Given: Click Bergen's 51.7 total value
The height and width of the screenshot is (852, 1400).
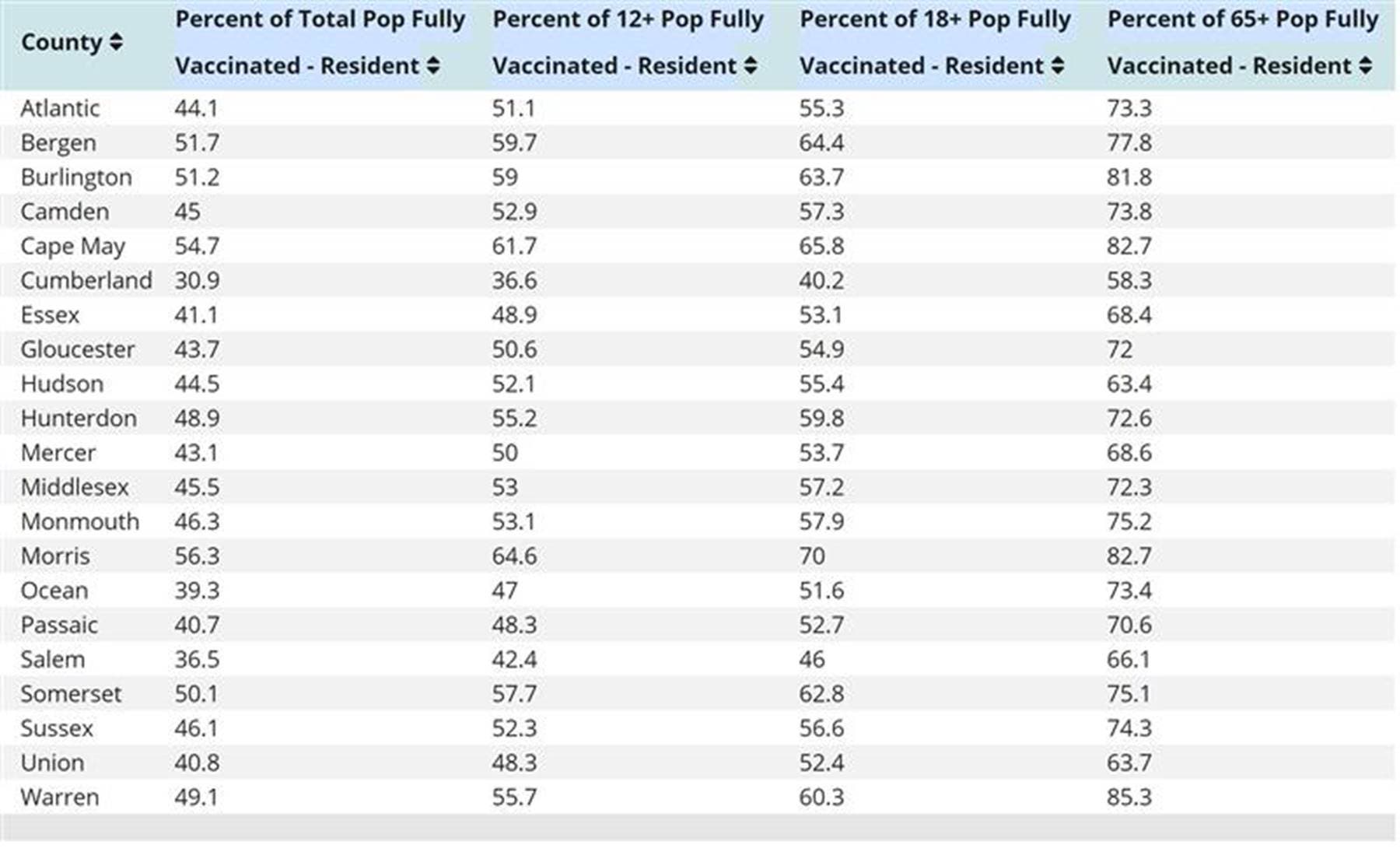Looking at the screenshot, I should [197, 143].
